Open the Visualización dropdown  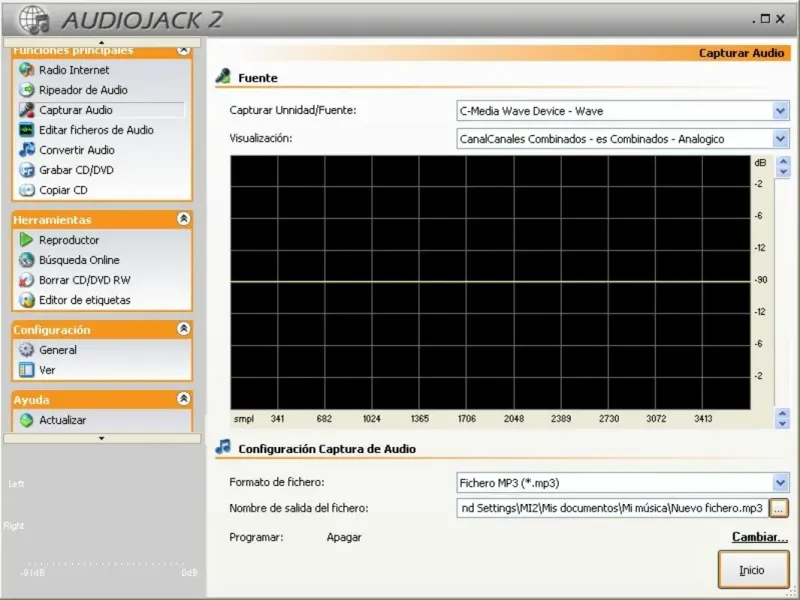click(780, 138)
